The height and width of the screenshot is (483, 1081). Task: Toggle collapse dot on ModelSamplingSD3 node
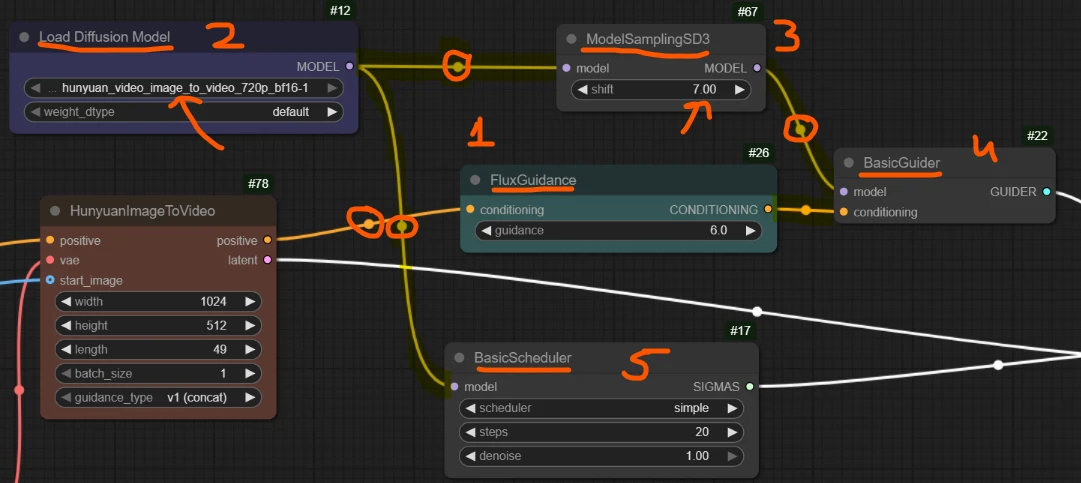click(x=572, y=39)
